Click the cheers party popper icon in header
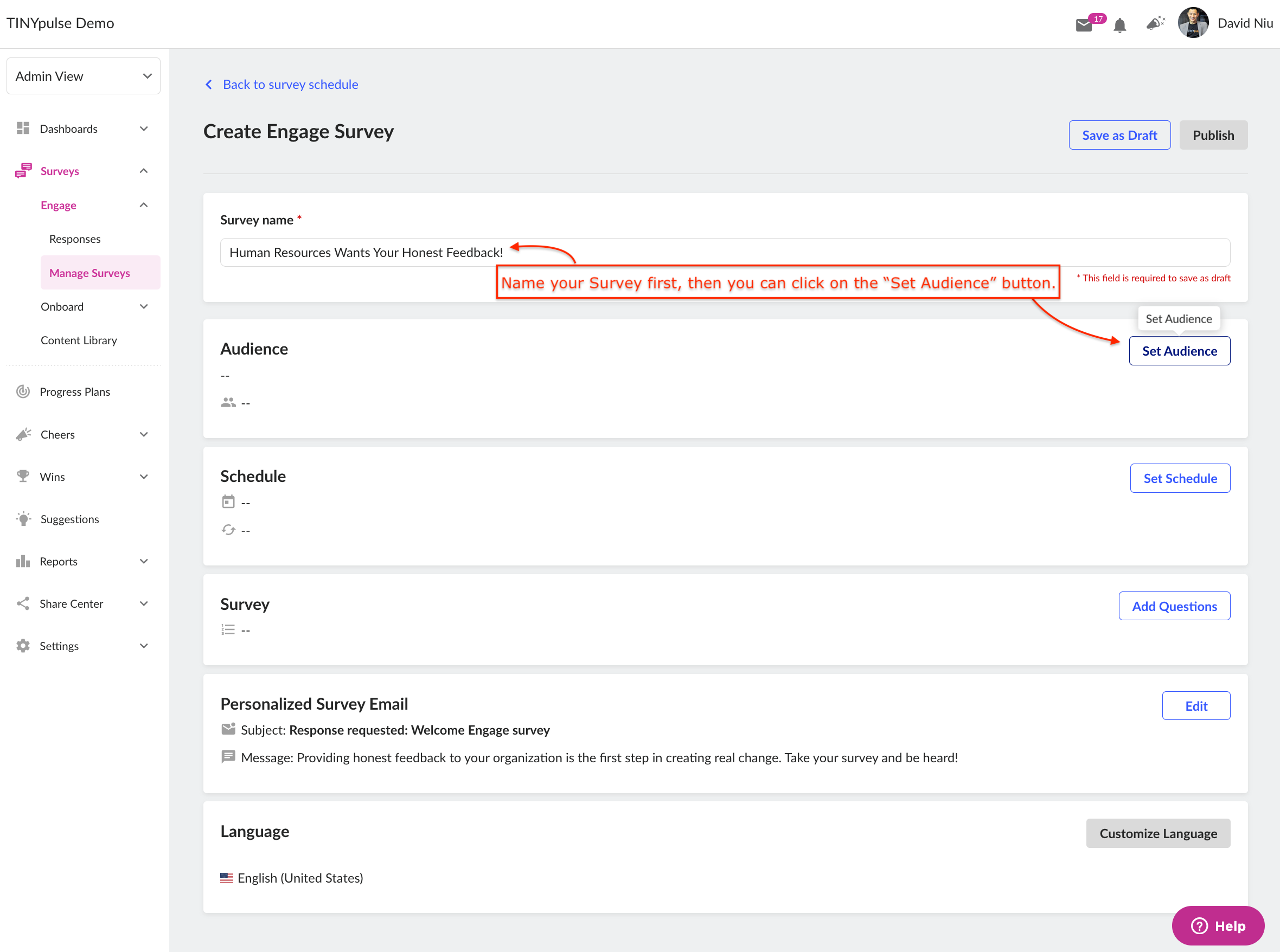 pyautogui.click(x=1155, y=23)
